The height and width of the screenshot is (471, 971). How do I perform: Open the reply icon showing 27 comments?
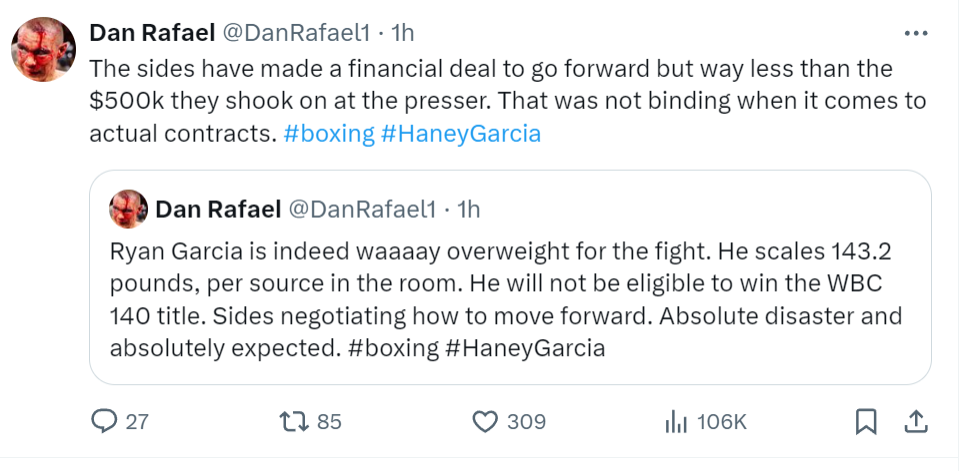click(x=104, y=421)
